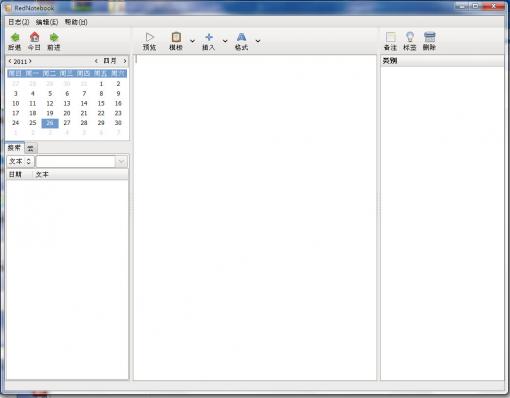The width and height of the screenshot is (510, 398).
Task: Select day 28 in the calendar
Action: pyautogui.click(x=84, y=123)
